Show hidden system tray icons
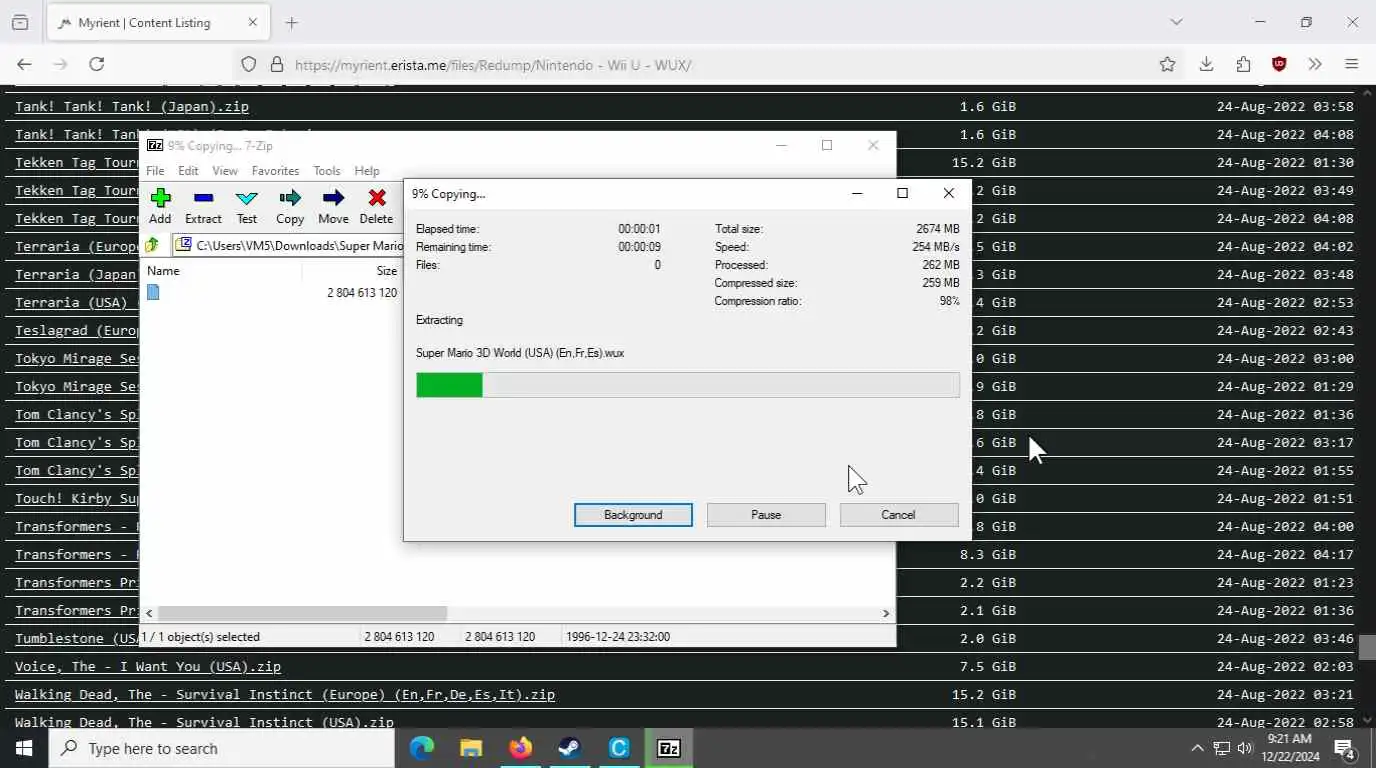 (1197, 748)
